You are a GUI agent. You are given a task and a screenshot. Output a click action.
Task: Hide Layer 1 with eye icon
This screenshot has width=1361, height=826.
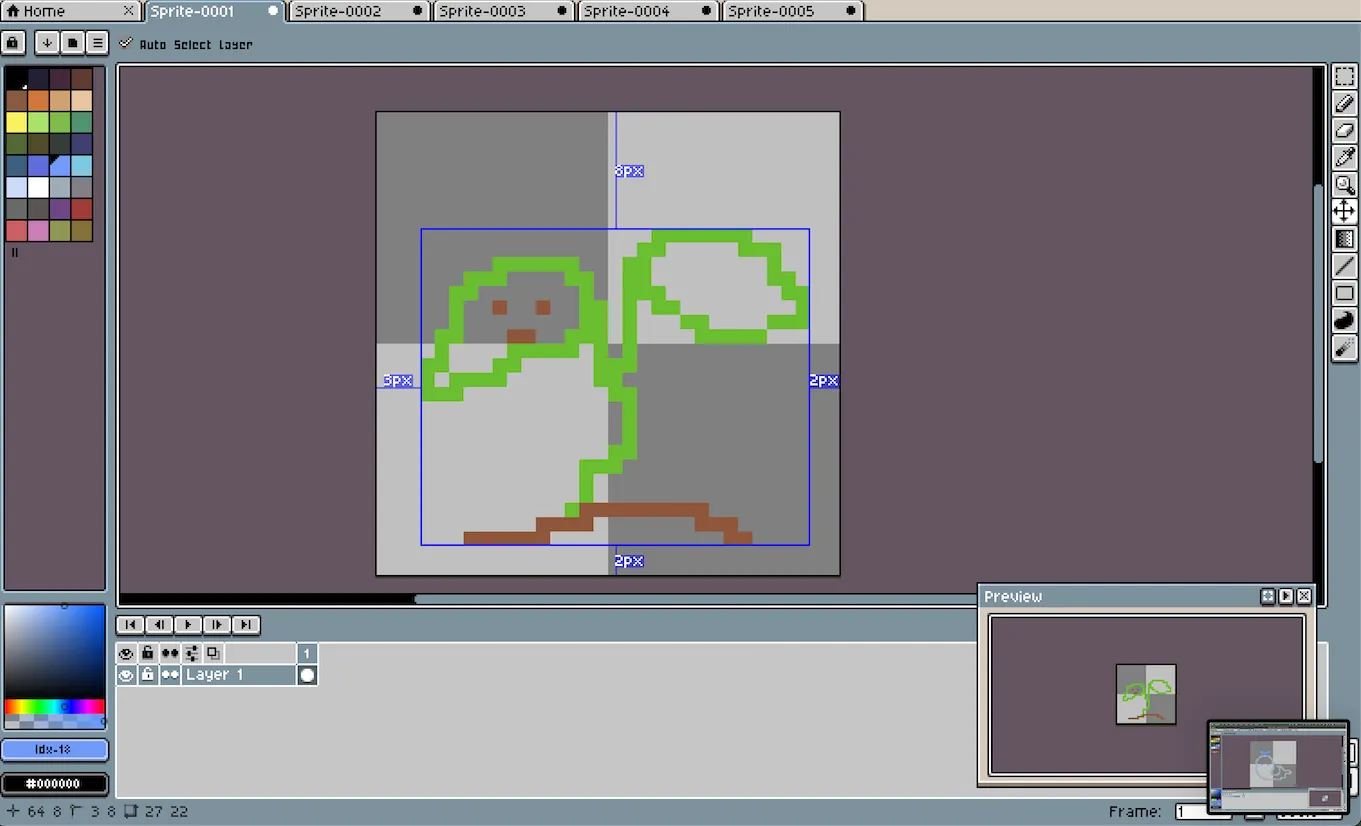pyautogui.click(x=127, y=675)
